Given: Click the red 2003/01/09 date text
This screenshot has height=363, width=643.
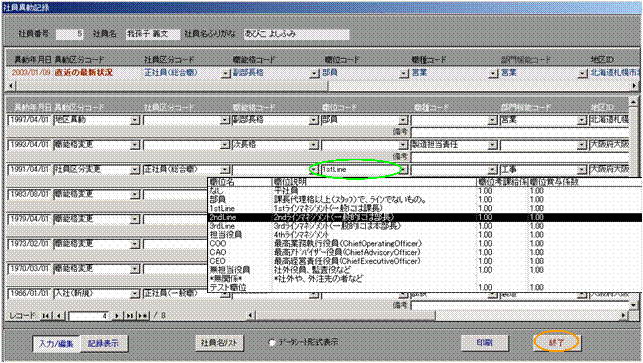Looking at the screenshot, I should click(x=30, y=73).
